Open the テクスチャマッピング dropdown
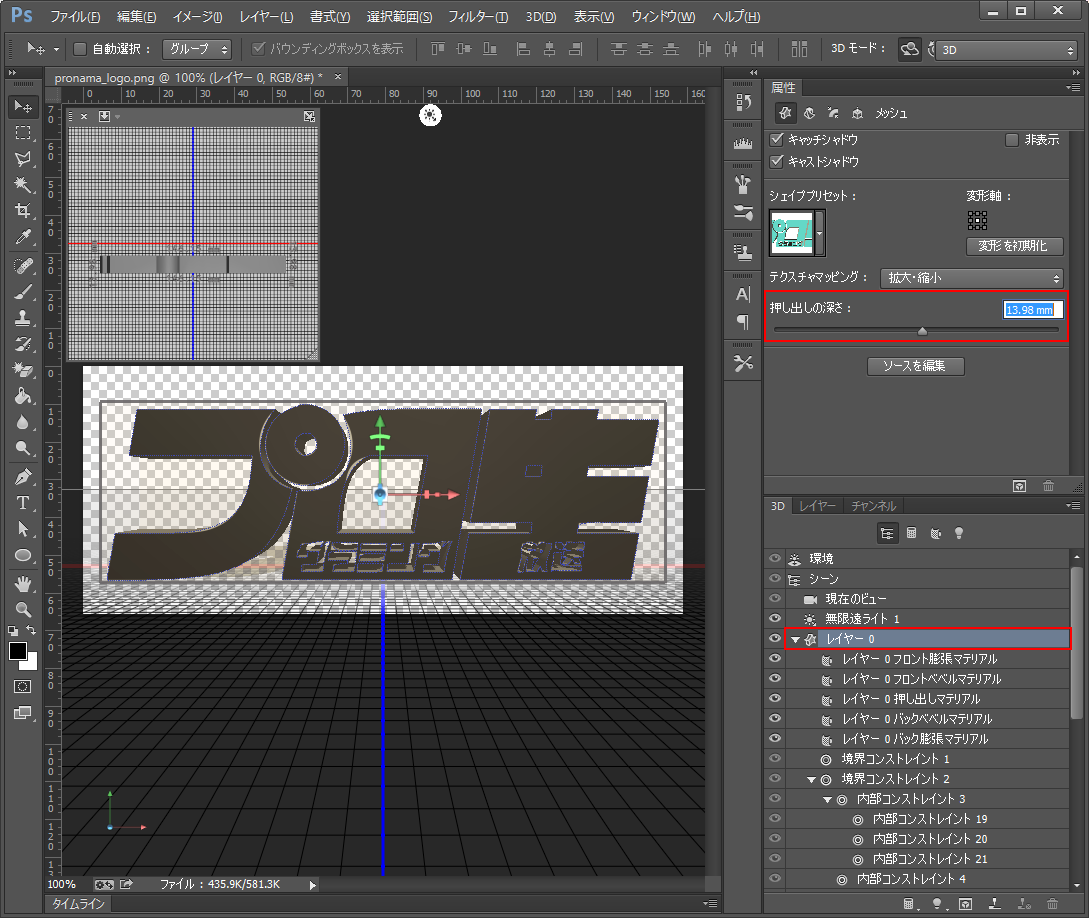Image resolution: width=1089 pixels, height=918 pixels. pos(971,278)
